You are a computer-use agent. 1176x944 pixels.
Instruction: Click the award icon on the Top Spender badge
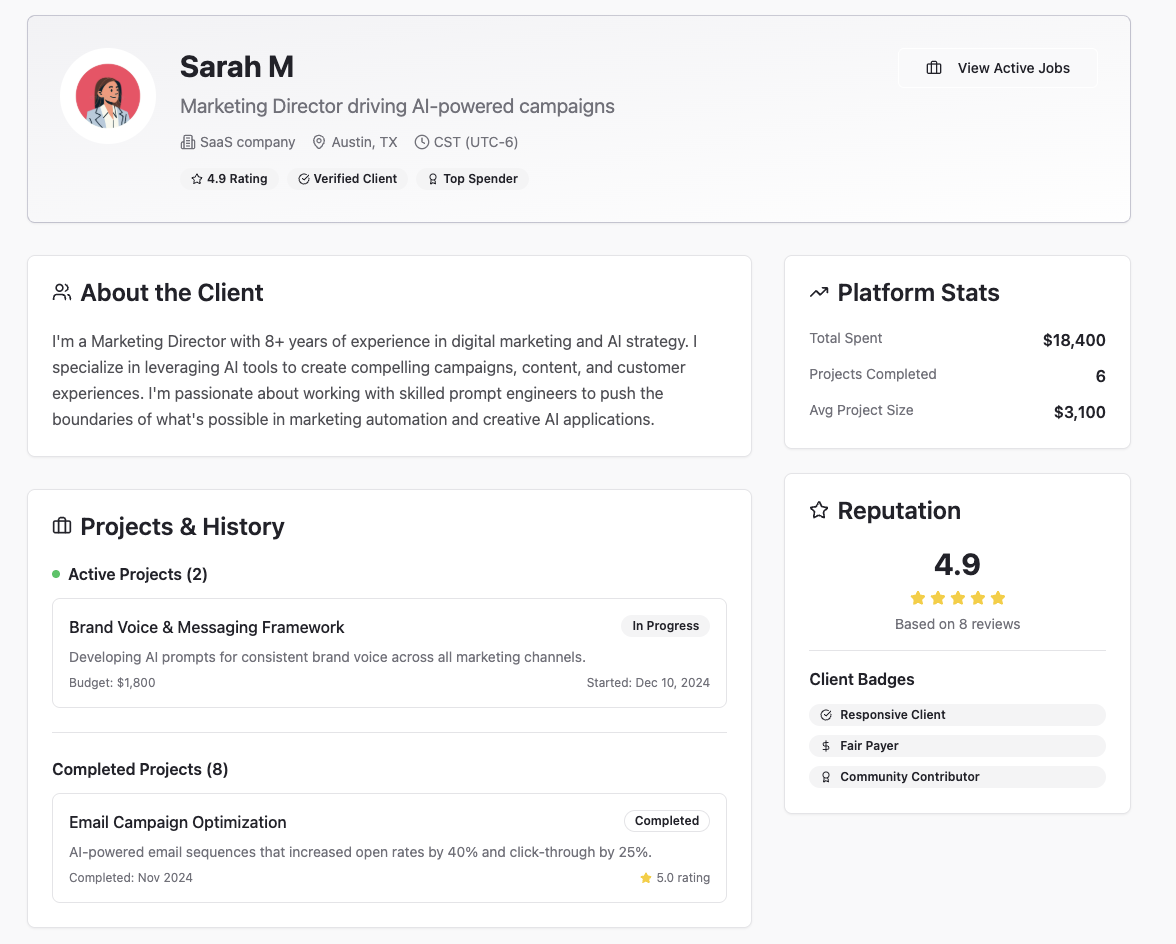[x=432, y=178]
